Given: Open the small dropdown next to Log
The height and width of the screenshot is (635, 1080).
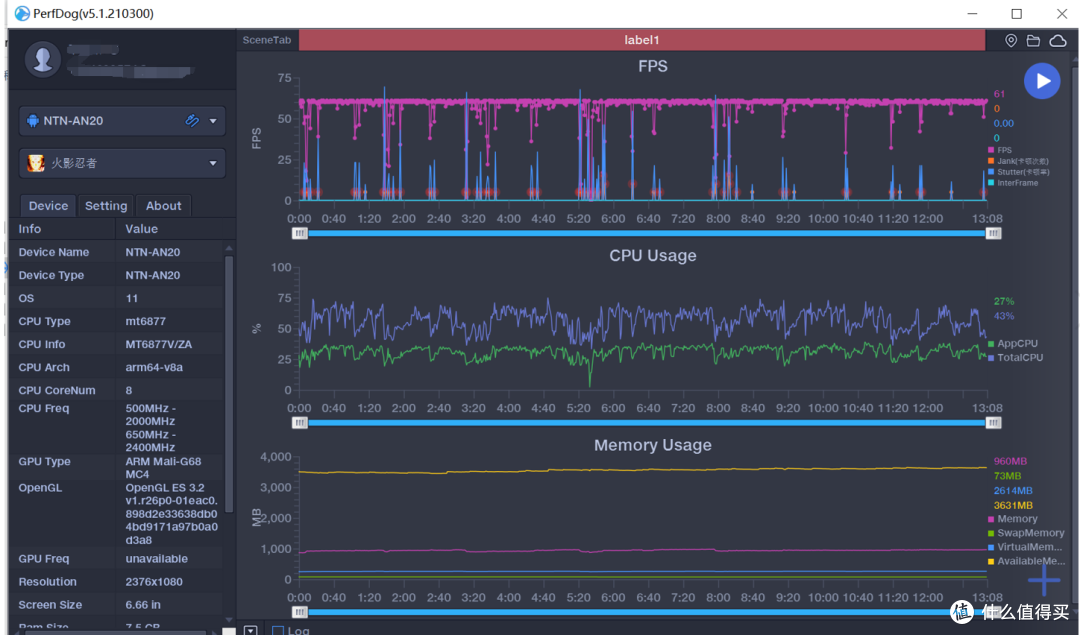Looking at the screenshot, I should [x=251, y=630].
